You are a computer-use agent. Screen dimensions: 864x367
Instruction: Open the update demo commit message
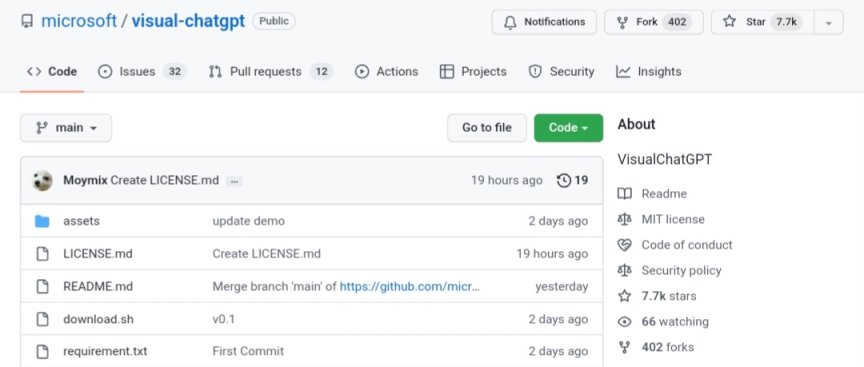(249, 222)
